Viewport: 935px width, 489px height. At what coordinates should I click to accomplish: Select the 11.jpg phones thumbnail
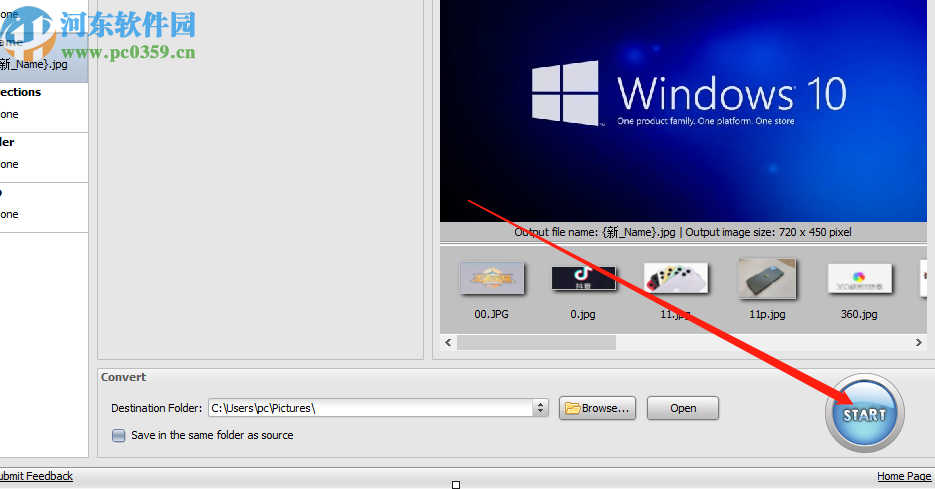(676, 278)
